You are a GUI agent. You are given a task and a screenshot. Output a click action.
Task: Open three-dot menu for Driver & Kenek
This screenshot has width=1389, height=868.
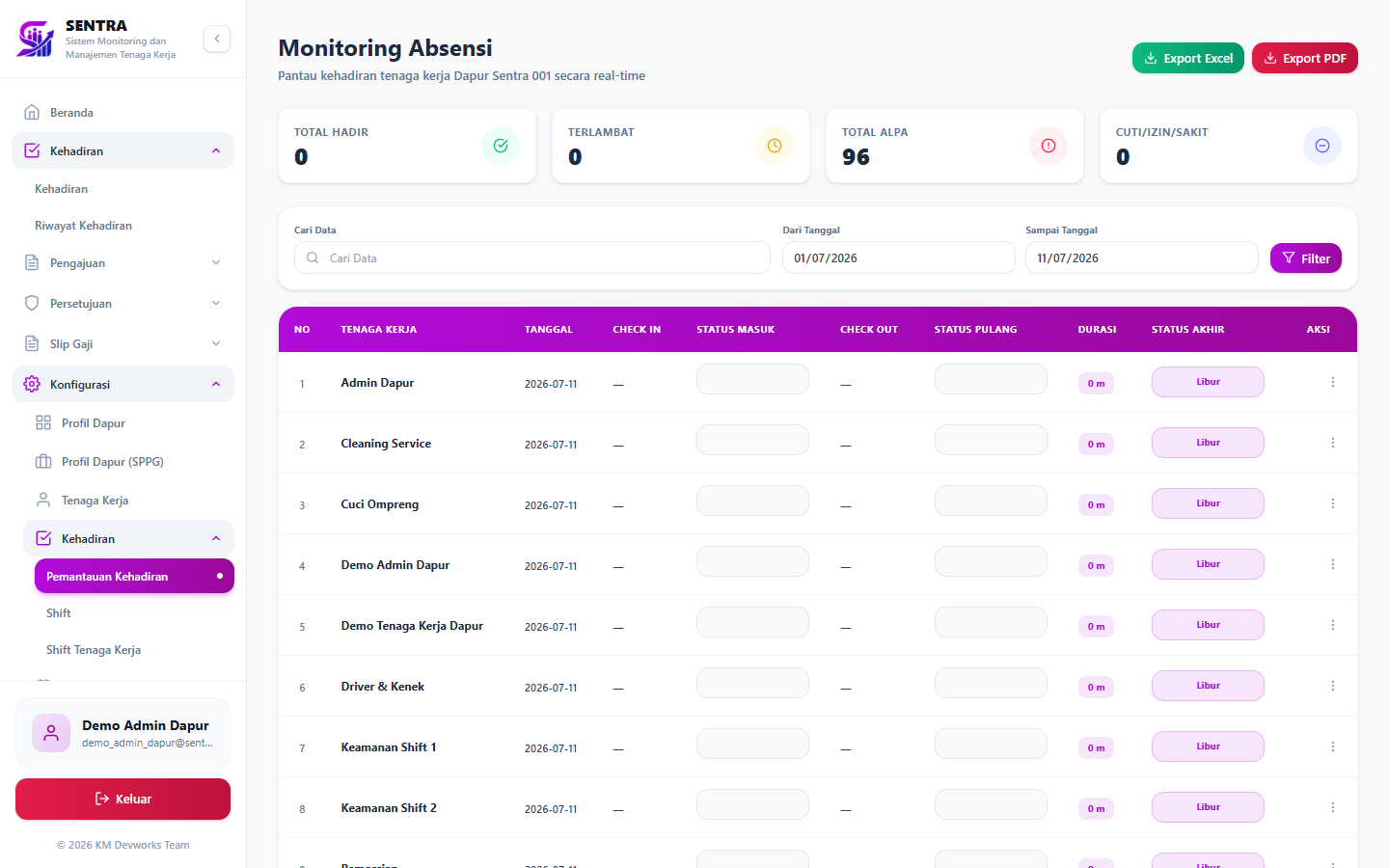click(x=1333, y=686)
